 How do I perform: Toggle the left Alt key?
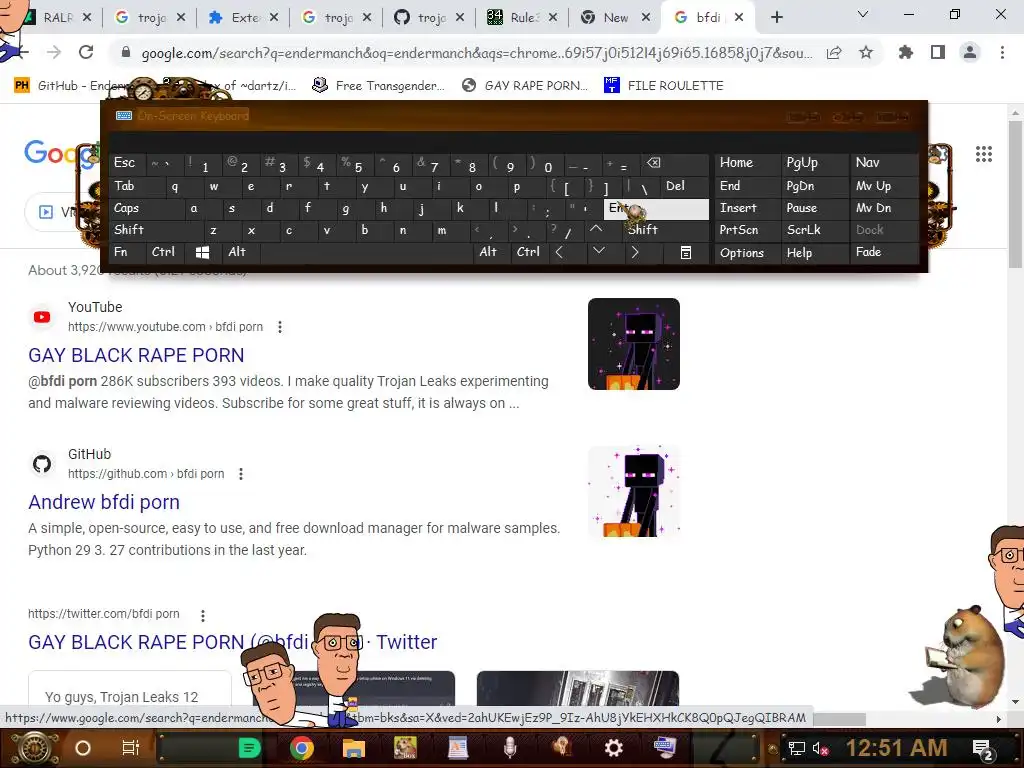point(240,252)
